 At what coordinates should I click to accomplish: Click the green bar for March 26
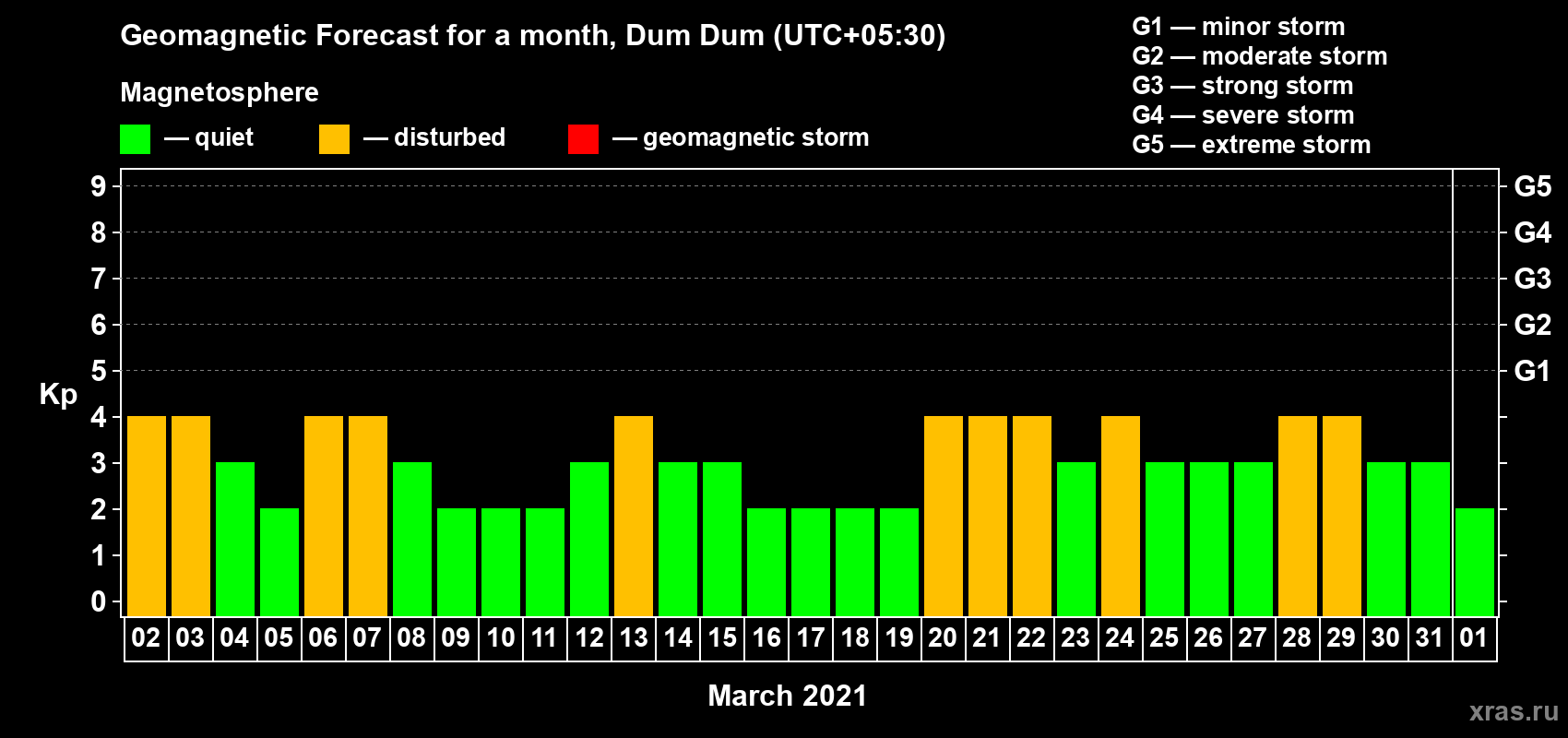[1209, 539]
